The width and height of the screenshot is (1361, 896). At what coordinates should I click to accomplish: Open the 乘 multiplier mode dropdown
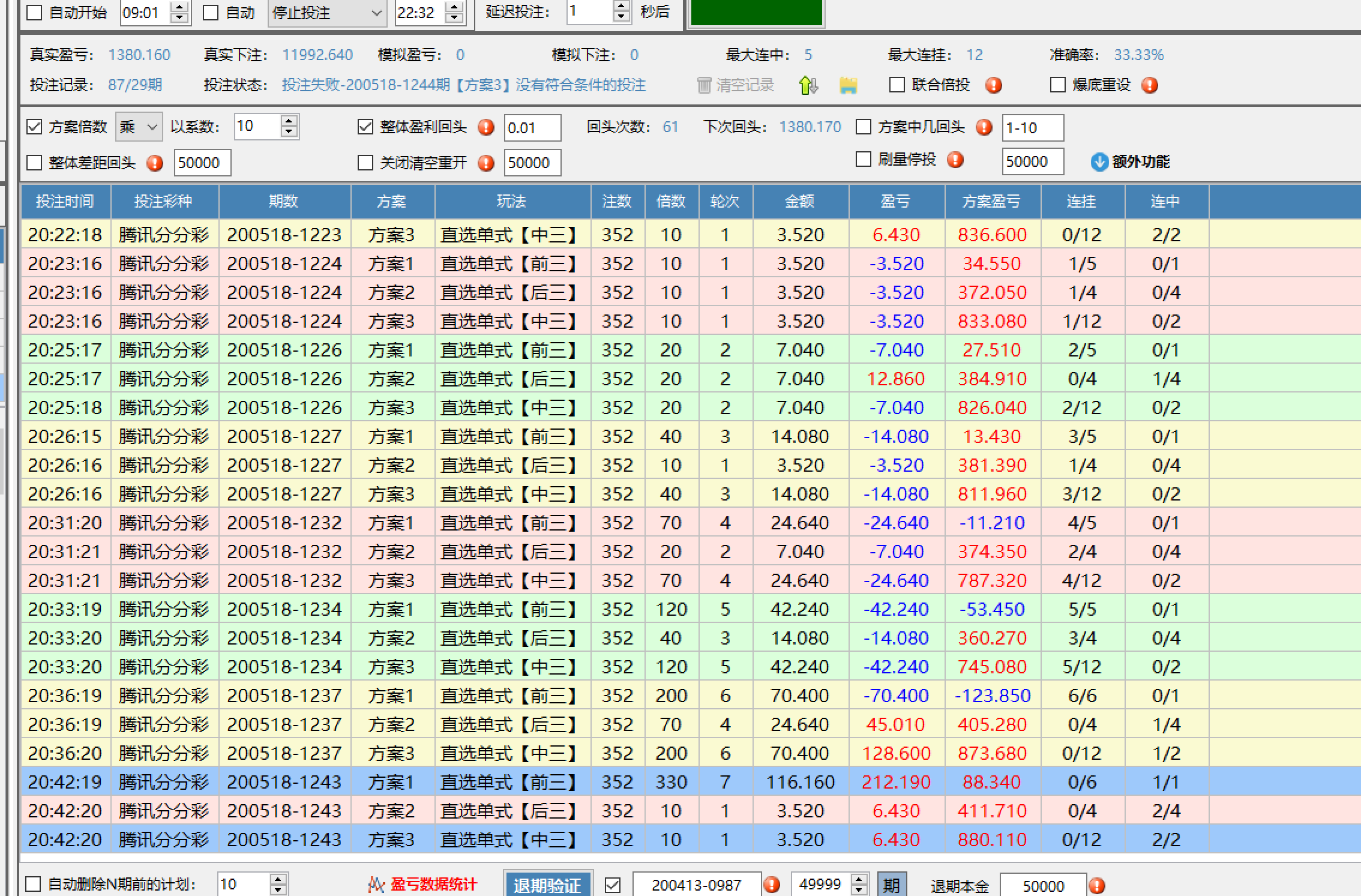[139, 127]
